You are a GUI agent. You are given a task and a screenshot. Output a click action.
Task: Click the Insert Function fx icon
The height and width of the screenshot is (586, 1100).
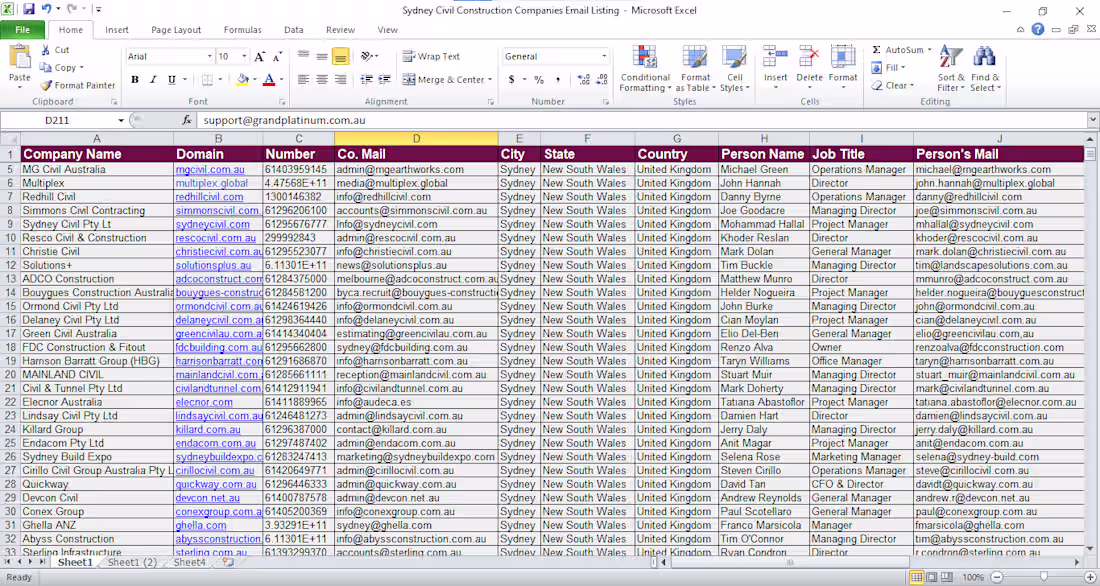point(186,120)
